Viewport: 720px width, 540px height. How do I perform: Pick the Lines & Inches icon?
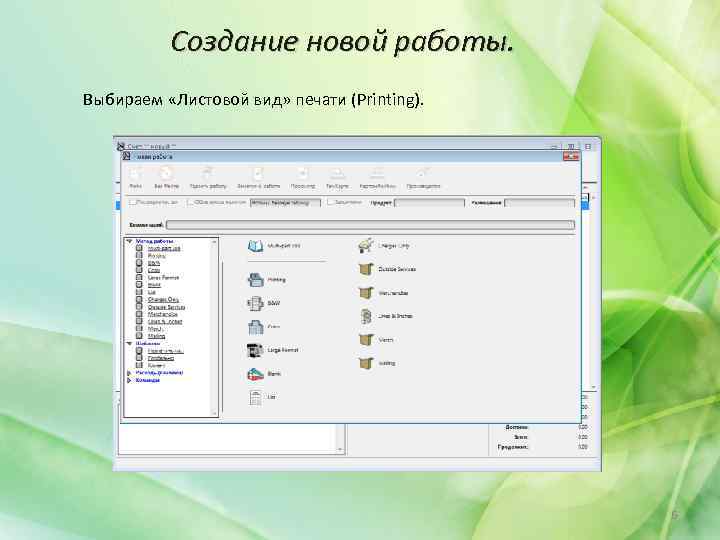tap(366, 316)
